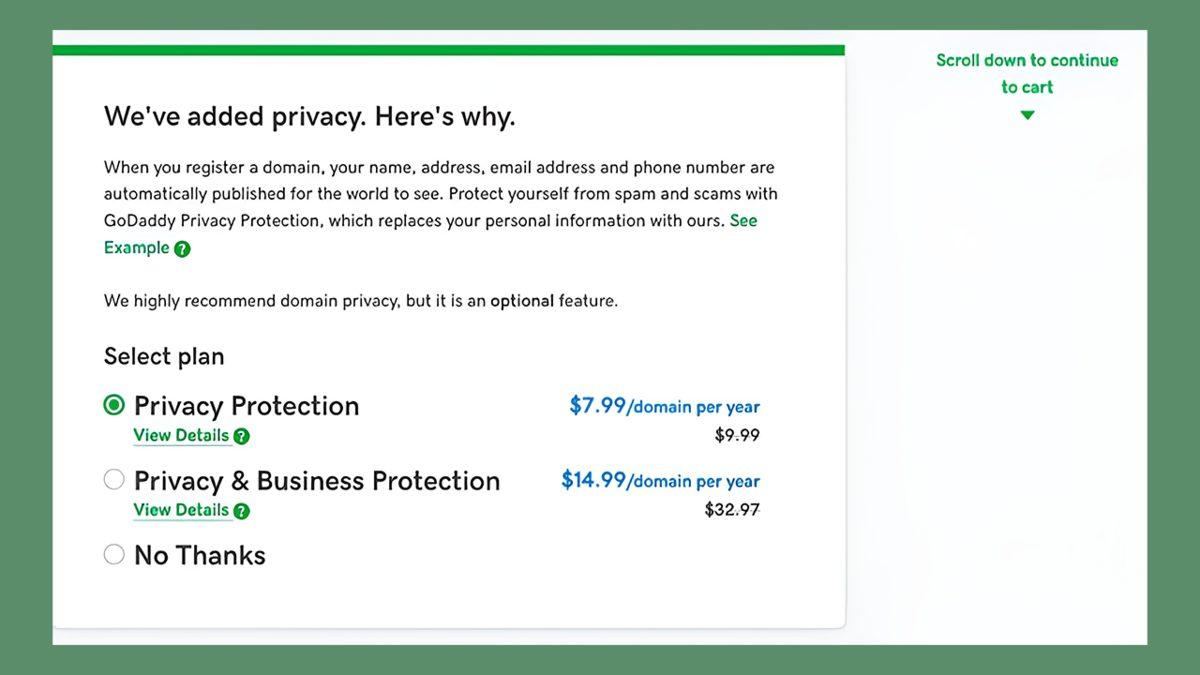Screen dimensions: 1200x675
Task: Click the Privacy & Business Protection plan label
Action: [316, 481]
